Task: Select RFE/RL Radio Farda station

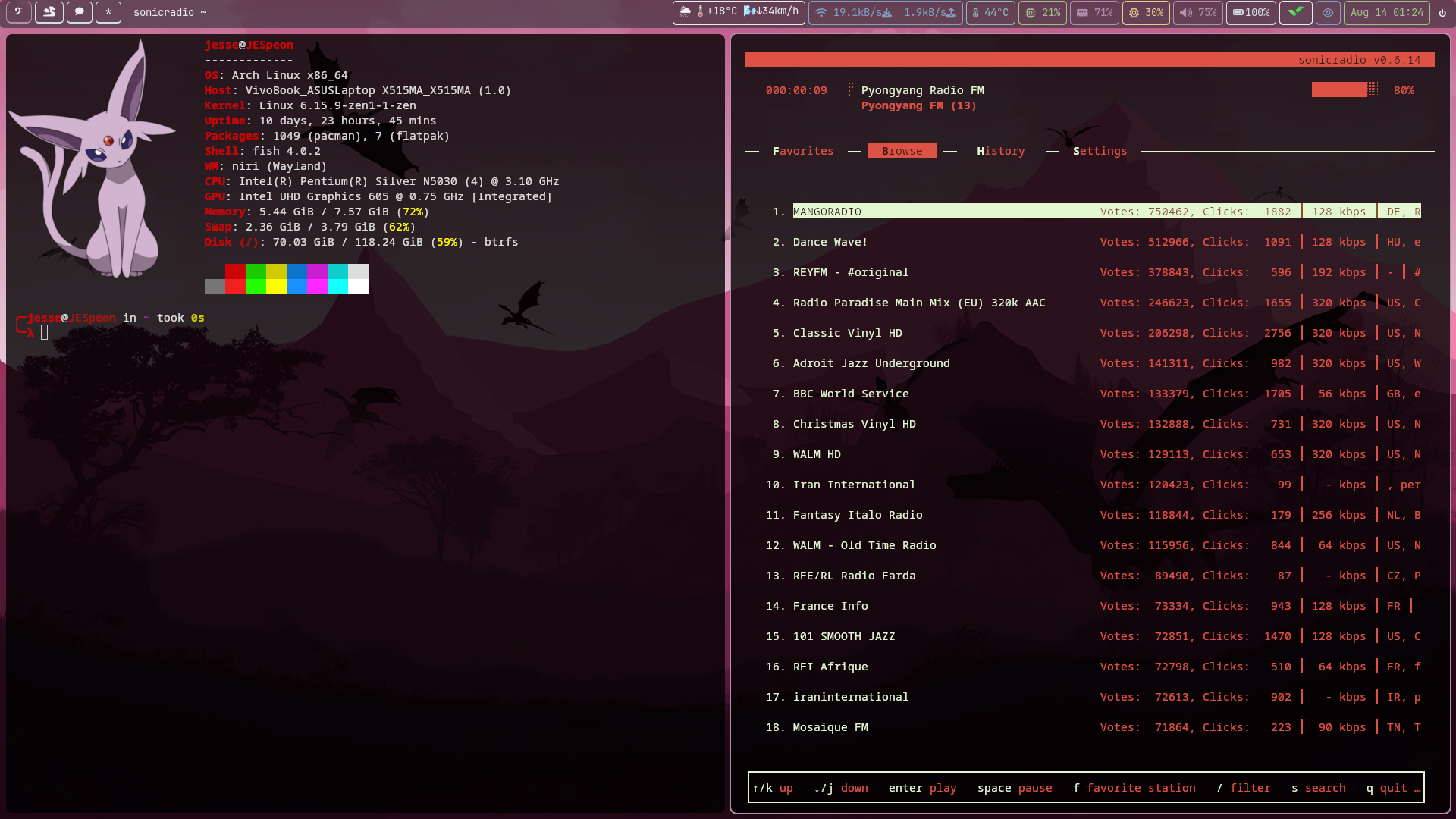Action: point(1094,576)
